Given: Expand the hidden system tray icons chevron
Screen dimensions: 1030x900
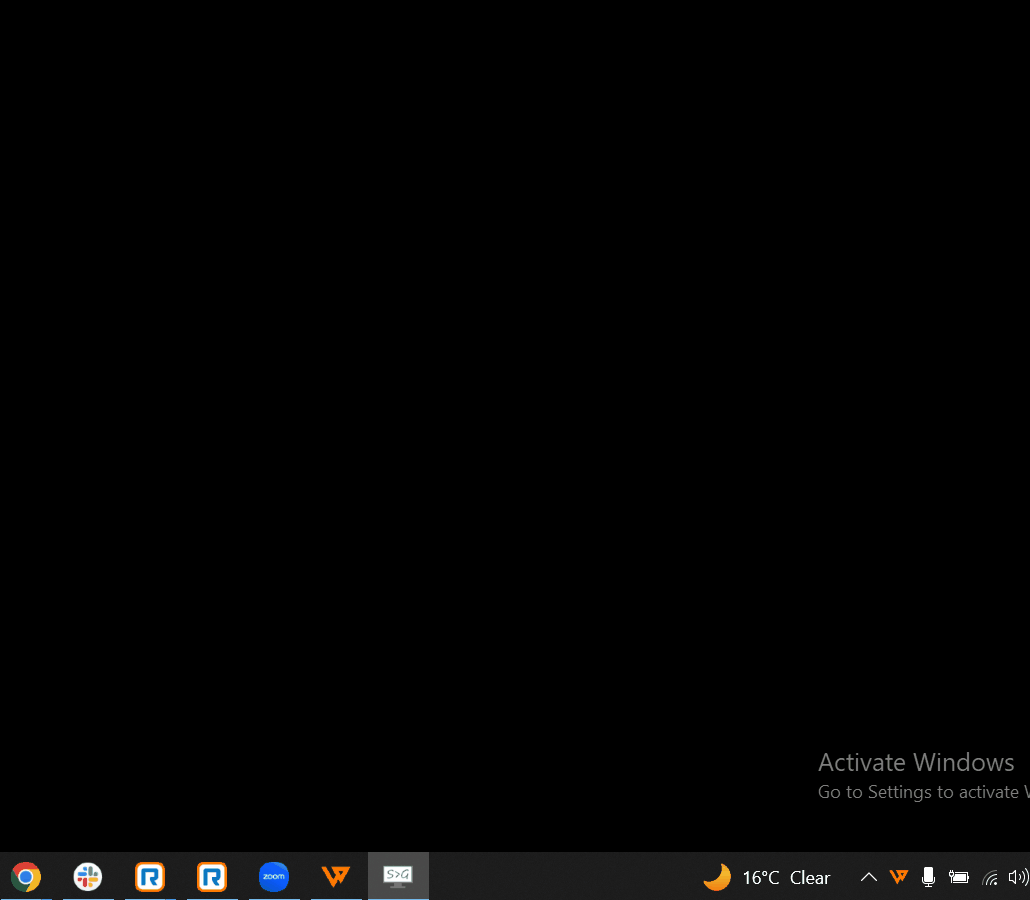Looking at the screenshot, I should coord(869,878).
